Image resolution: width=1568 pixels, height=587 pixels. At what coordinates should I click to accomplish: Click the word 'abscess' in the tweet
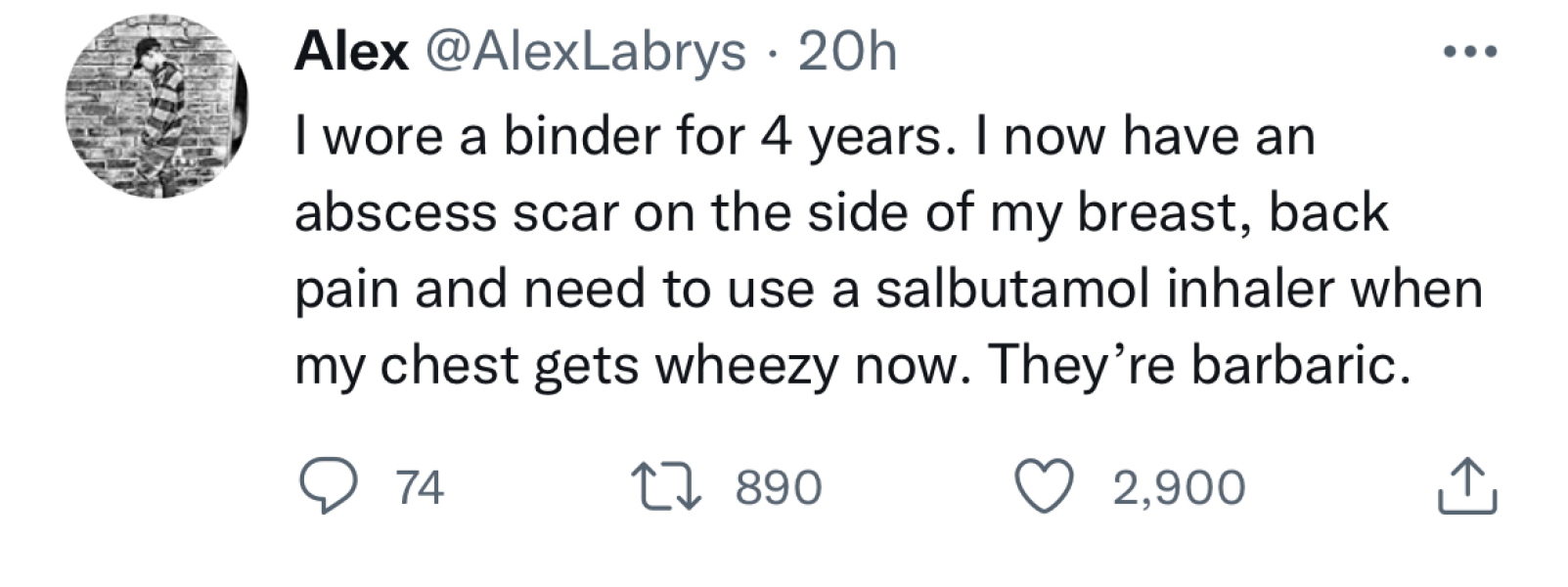click(395, 212)
